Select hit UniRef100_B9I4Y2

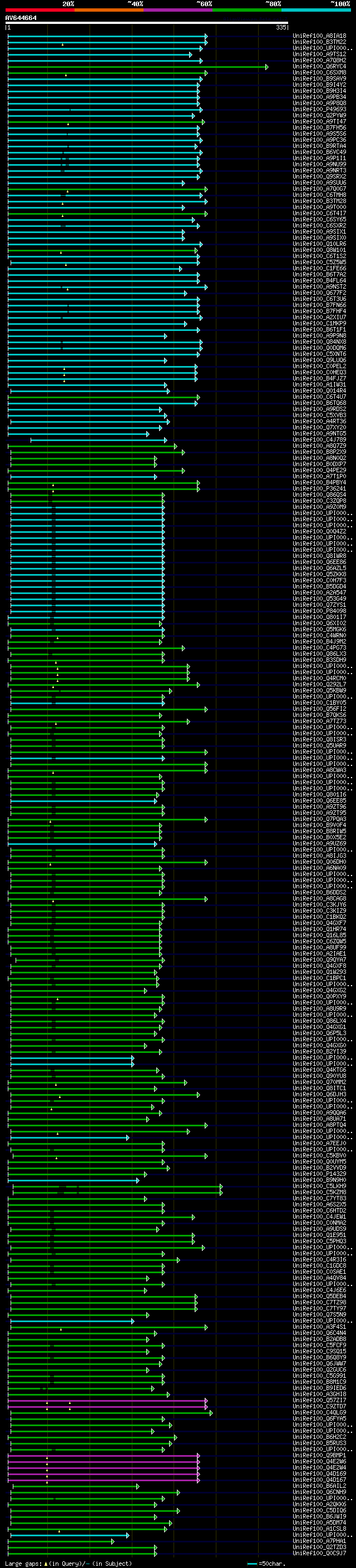click(x=319, y=85)
